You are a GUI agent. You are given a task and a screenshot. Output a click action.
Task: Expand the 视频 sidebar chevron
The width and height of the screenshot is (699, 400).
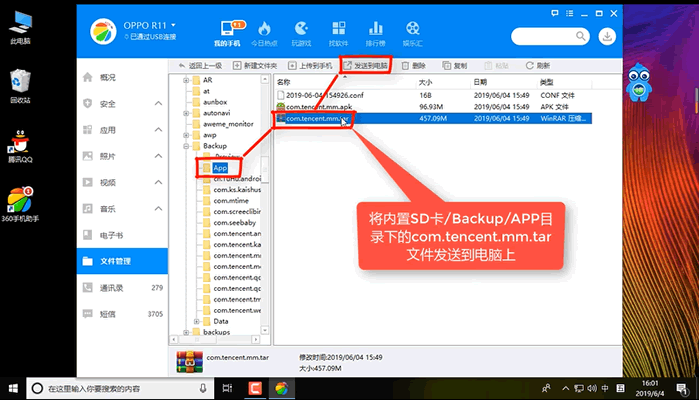(158, 182)
